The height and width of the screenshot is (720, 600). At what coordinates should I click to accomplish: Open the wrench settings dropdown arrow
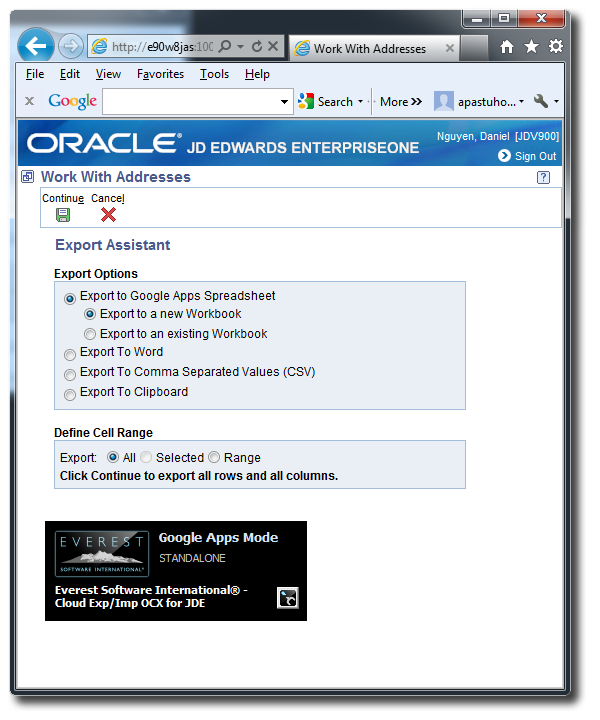pyautogui.click(x=556, y=101)
